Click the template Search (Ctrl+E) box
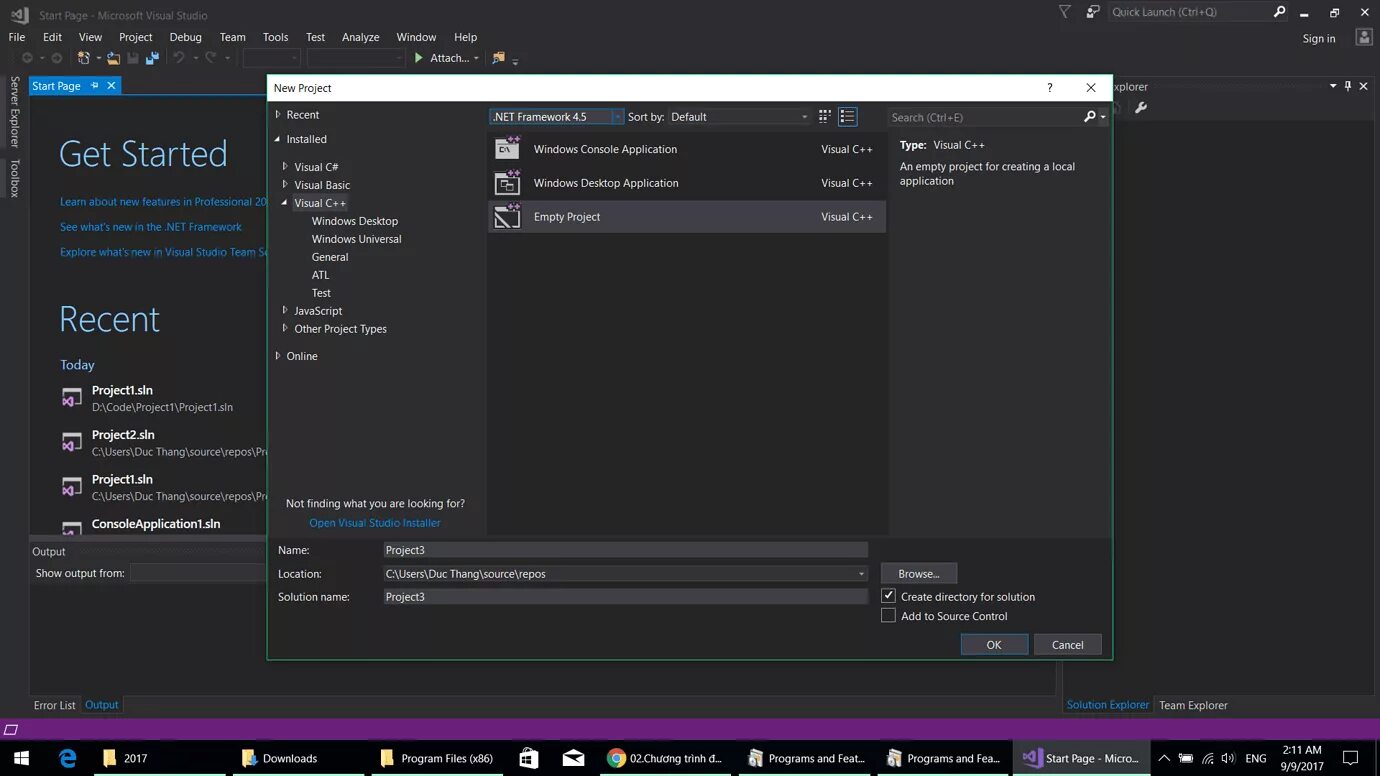1380x776 pixels. [x=985, y=117]
